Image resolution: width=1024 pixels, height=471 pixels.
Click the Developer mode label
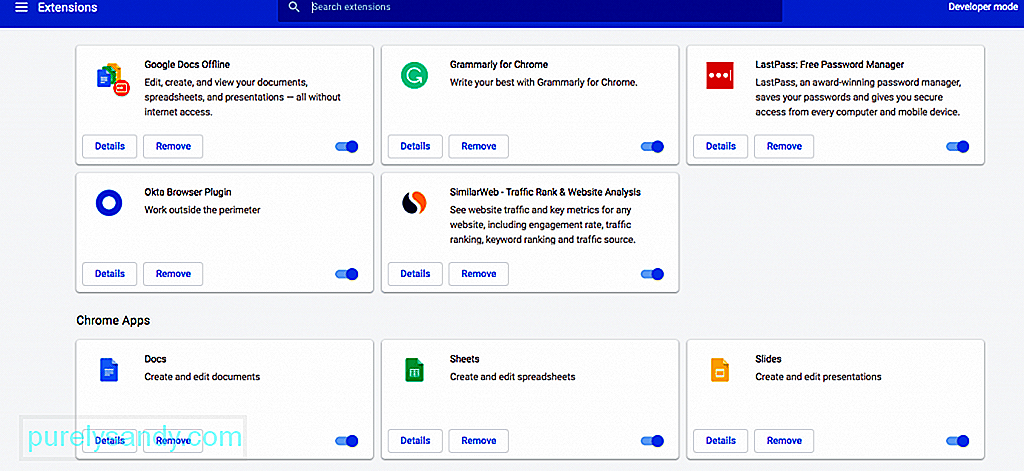coord(983,7)
